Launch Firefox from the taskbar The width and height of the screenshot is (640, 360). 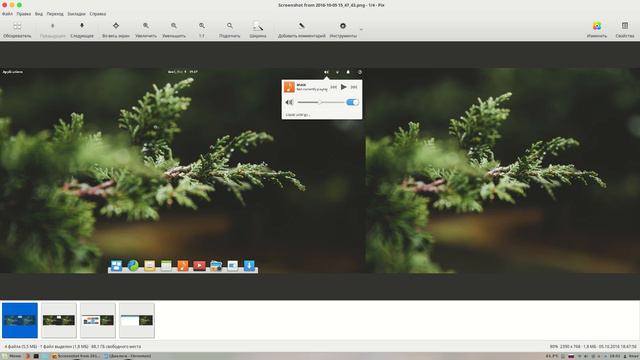coord(28,356)
